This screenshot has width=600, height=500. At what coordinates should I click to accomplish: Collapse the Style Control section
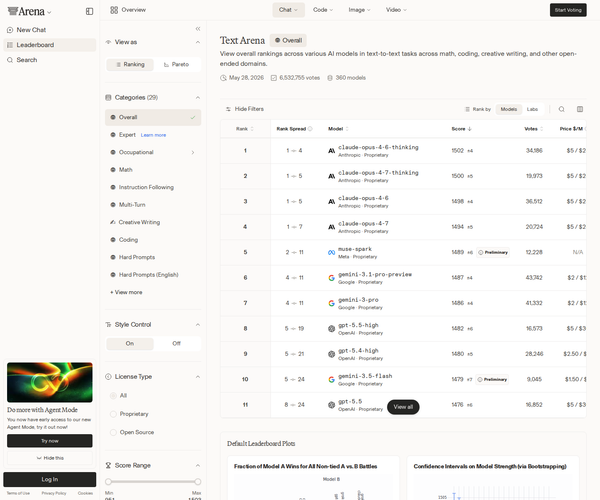198,325
